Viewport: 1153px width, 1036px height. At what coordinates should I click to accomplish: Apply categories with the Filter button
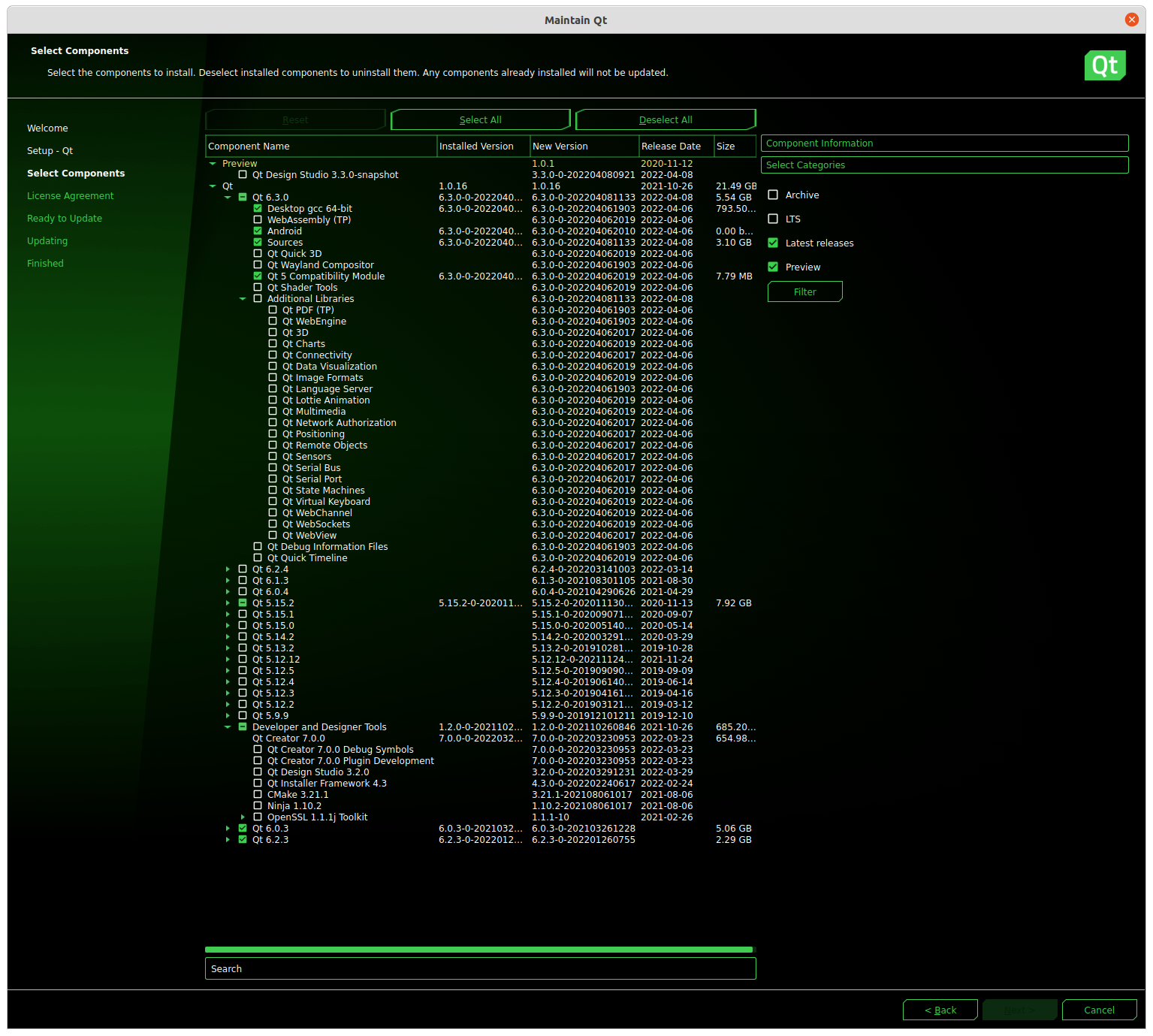pos(804,291)
